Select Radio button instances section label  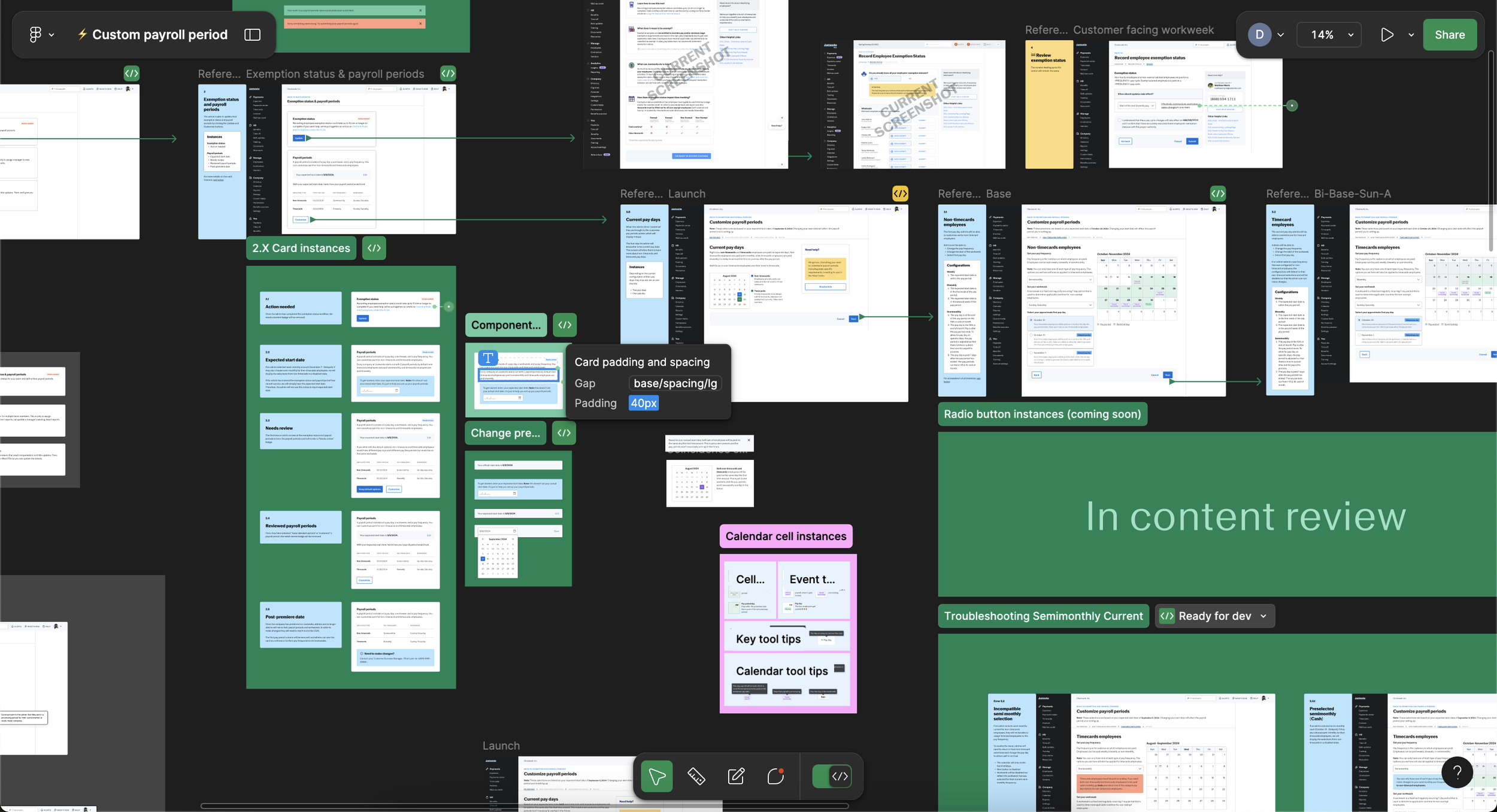pyautogui.click(x=1042, y=414)
